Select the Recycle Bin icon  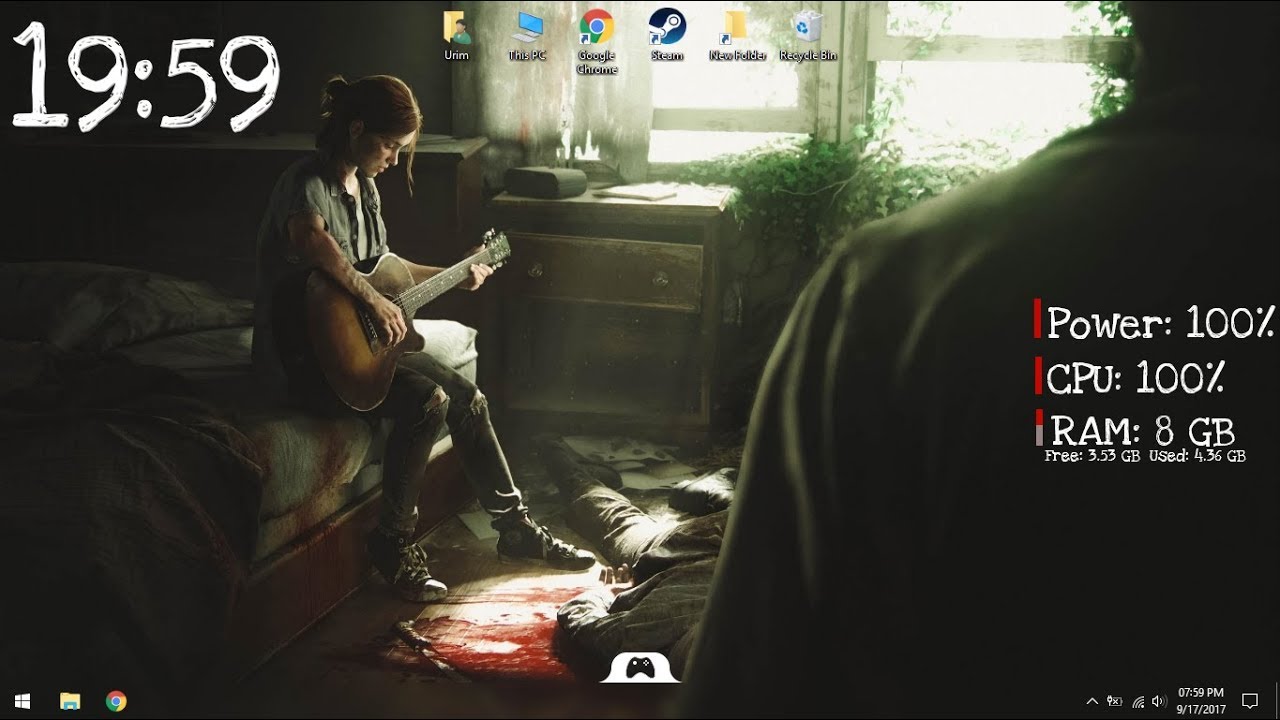pyautogui.click(x=807, y=36)
